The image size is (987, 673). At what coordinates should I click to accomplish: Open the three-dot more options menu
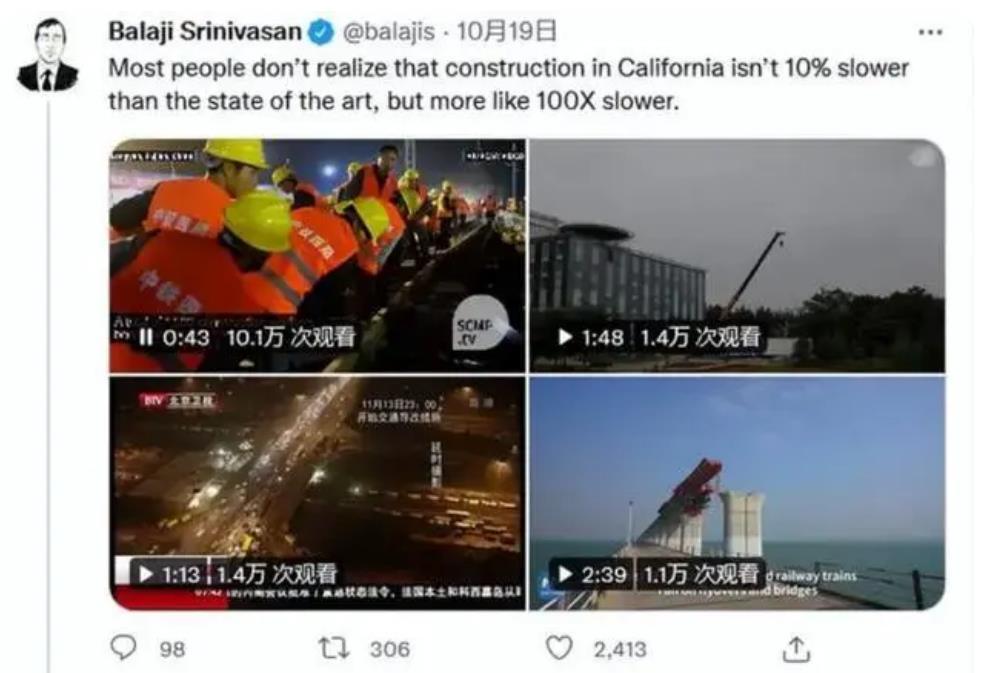[x=930, y=31]
